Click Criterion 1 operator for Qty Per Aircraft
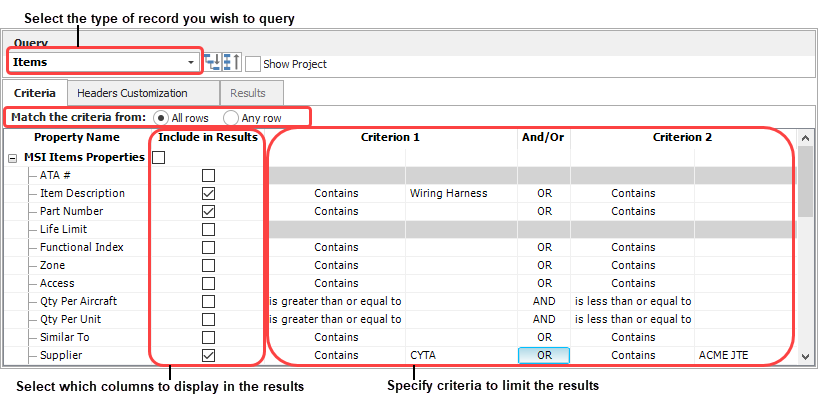Viewport: 818px width, 394px height. (x=336, y=302)
